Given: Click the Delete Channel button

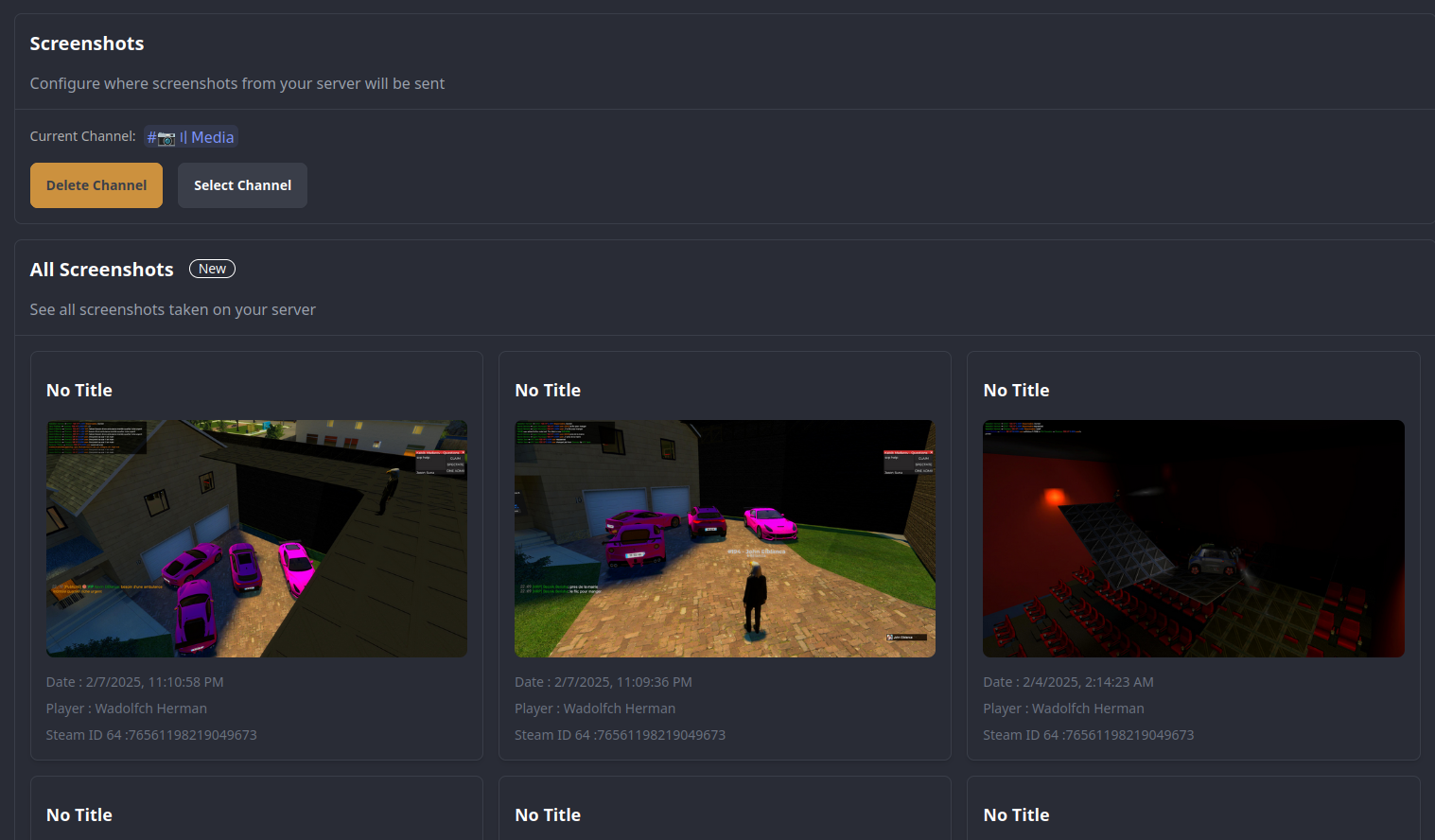Looking at the screenshot, I should click(x=96, y=185).
